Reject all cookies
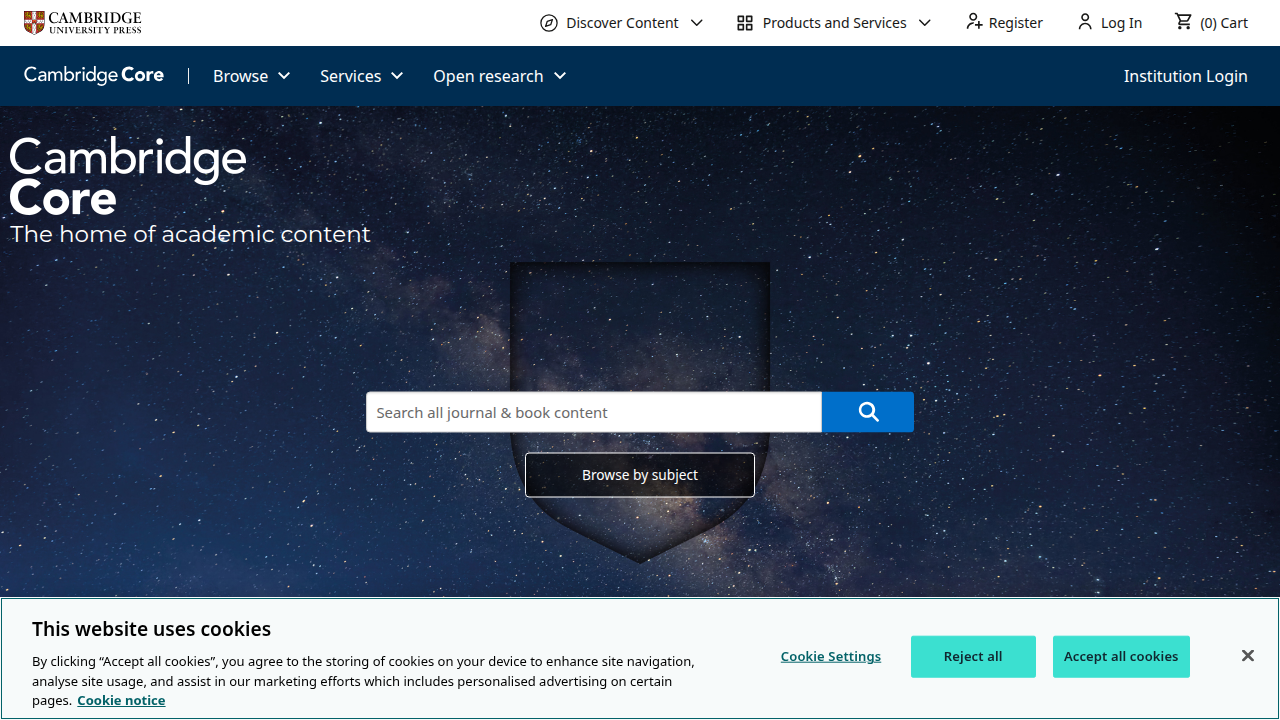Viewport: 1280px width, 720px height. 973,657
